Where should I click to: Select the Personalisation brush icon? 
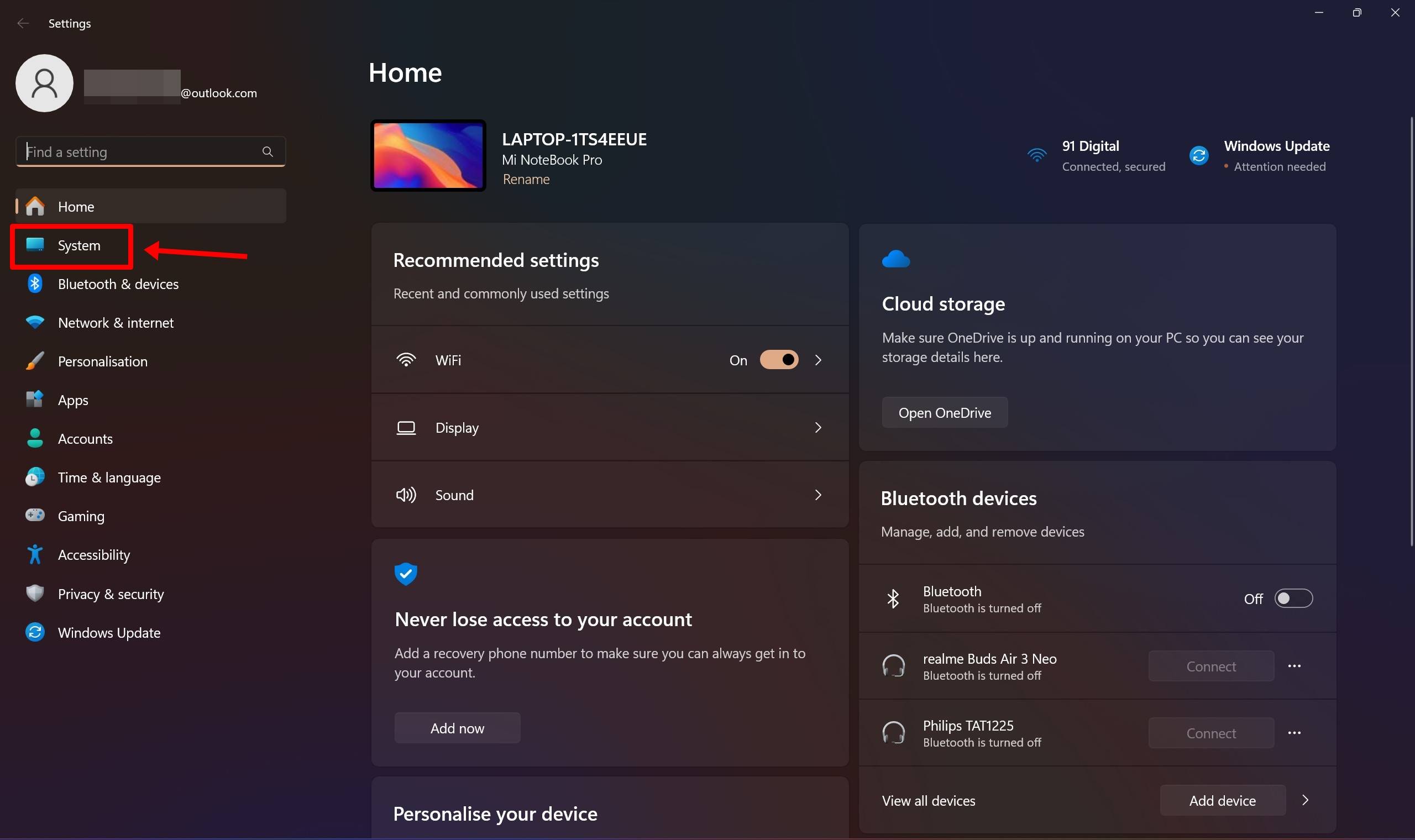click(x=34, y=360)
